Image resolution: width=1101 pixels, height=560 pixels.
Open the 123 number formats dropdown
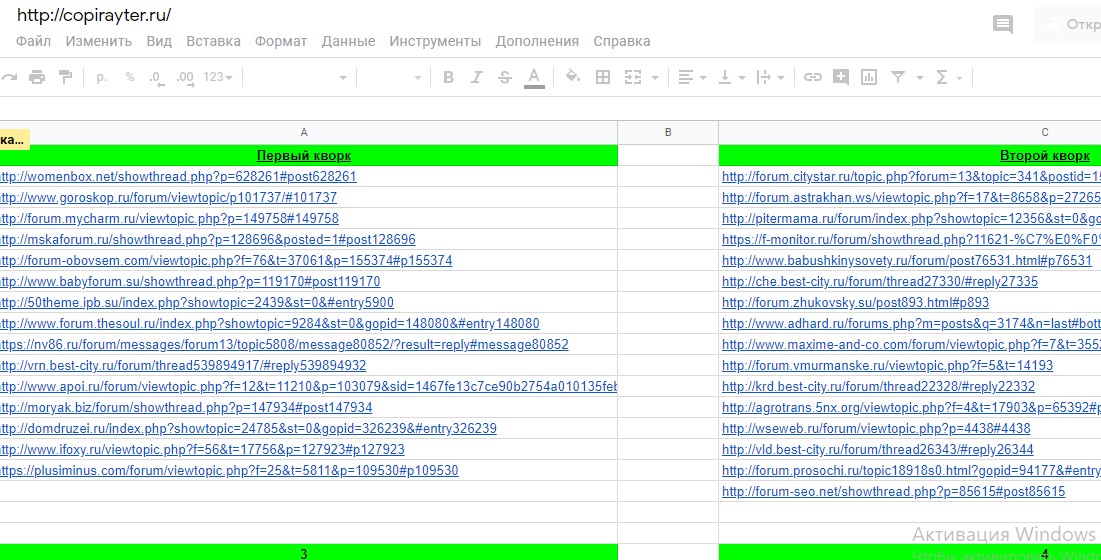218,77
